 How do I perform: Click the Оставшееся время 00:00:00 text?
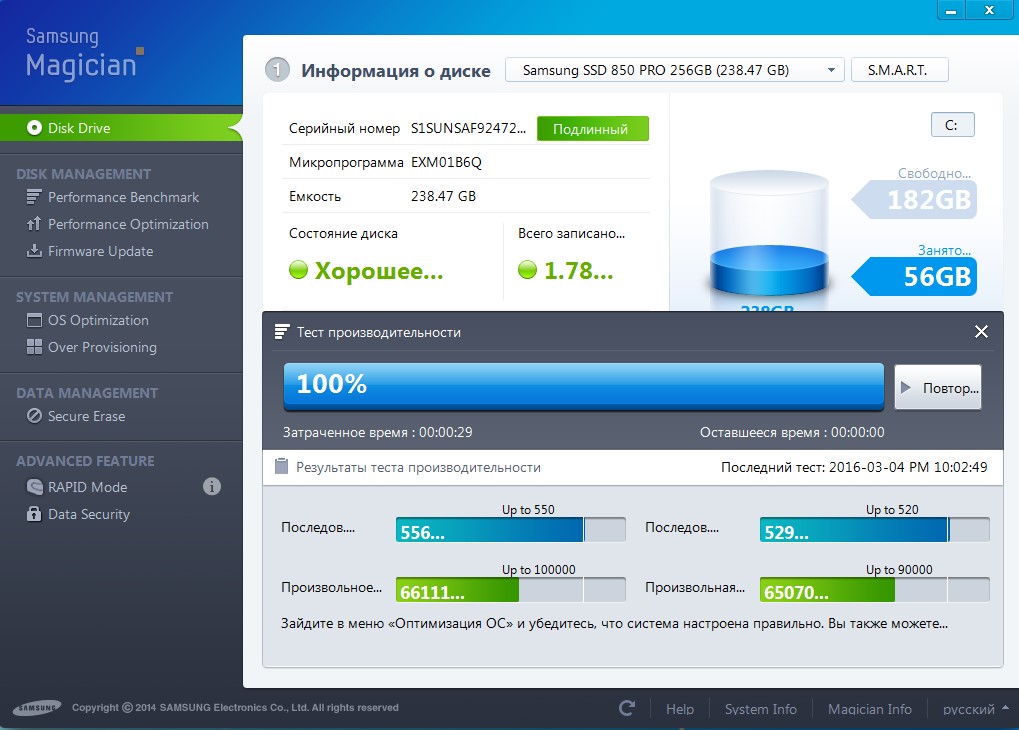(x=792, y=432)
